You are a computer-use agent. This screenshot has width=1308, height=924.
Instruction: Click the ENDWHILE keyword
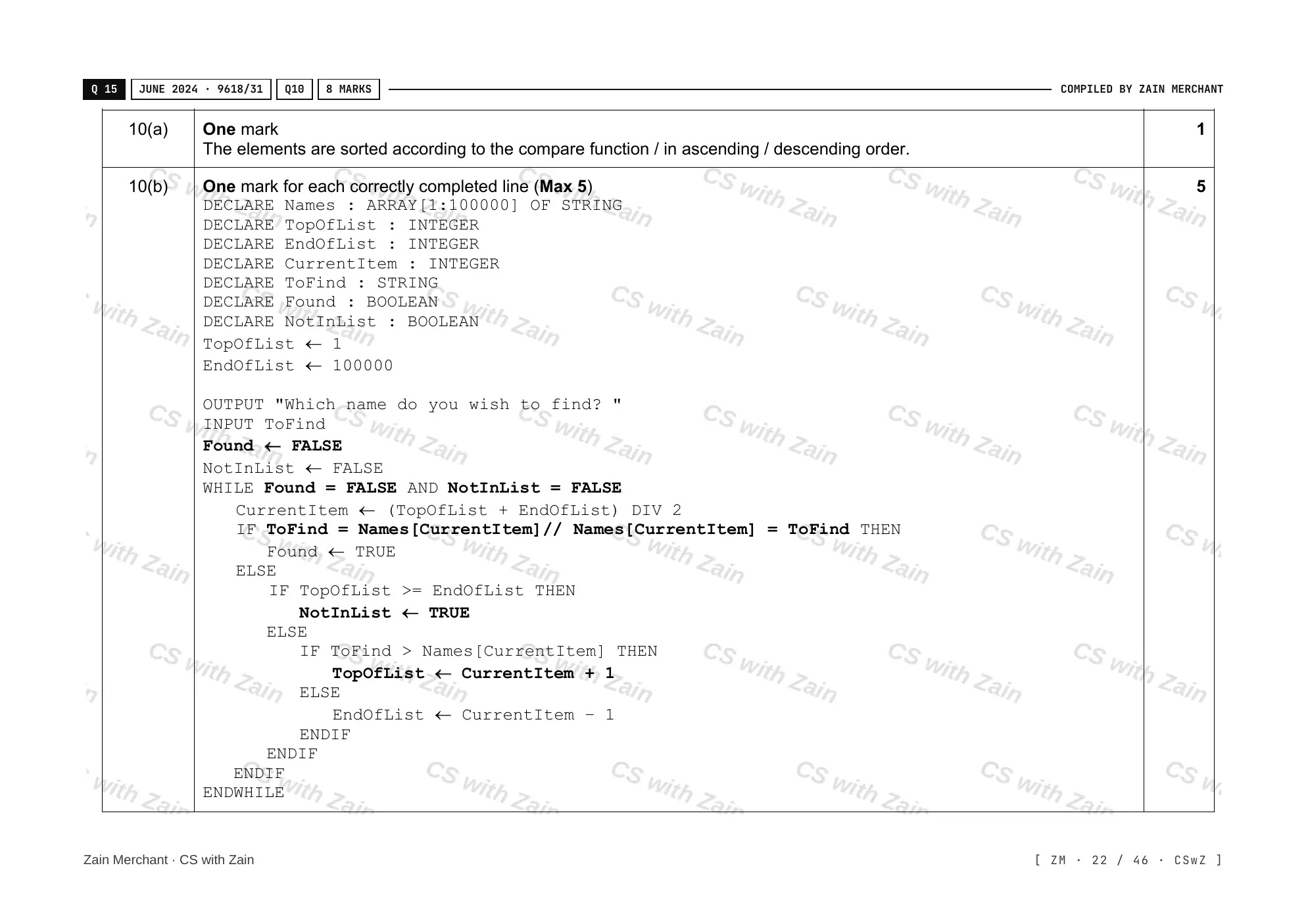click(243, 792)
